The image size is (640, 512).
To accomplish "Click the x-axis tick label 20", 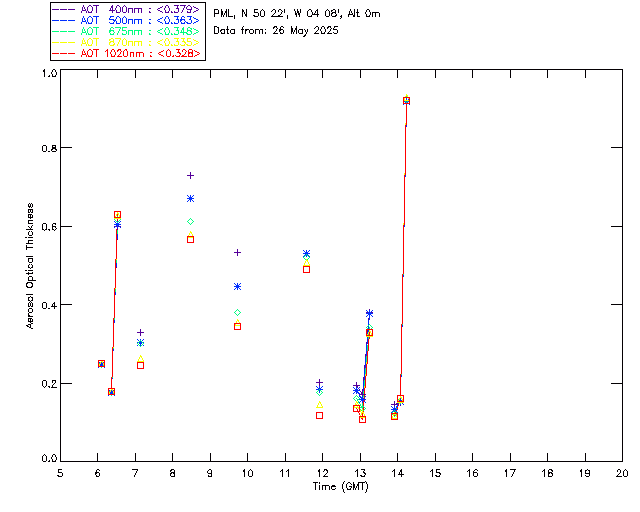I will click(x=622, y=473).
